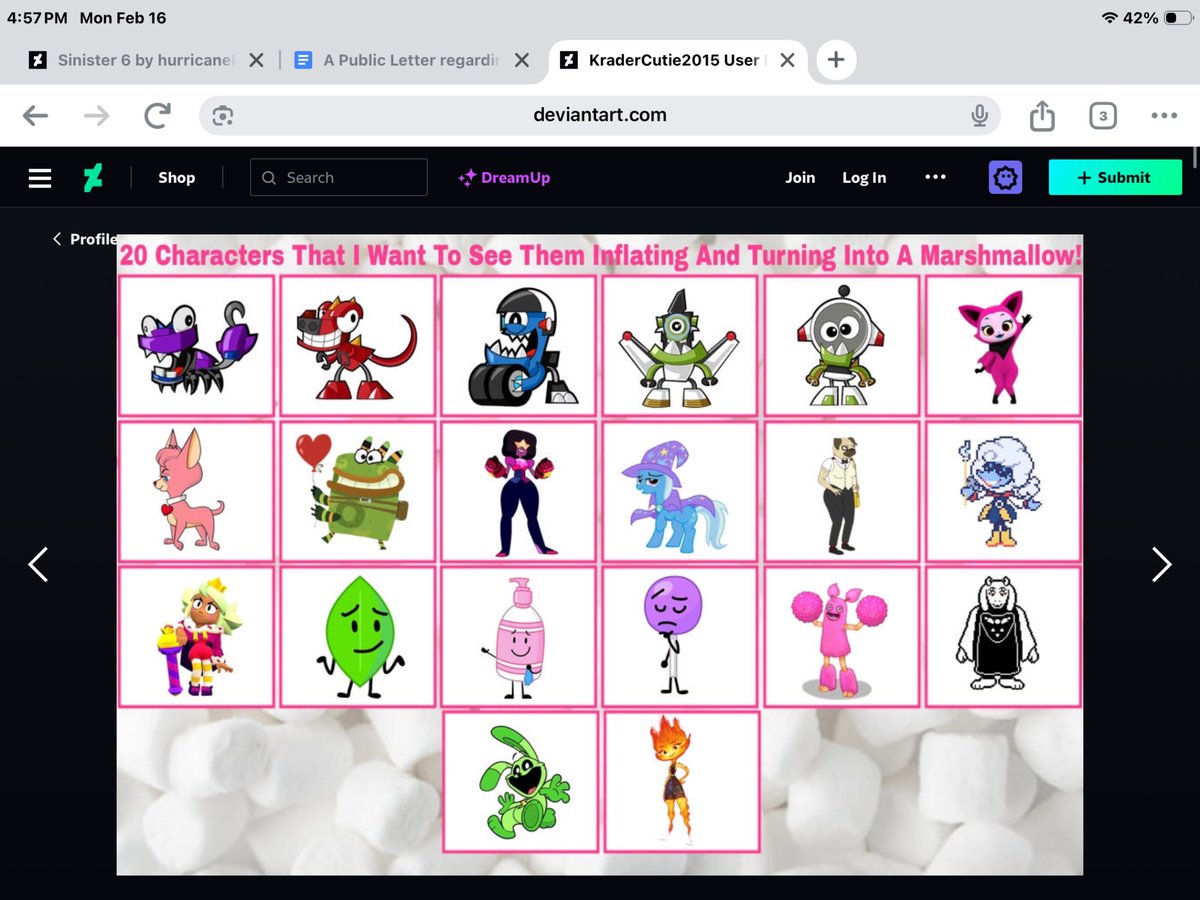1200x900 pixels.
Task: Click the green leaf character tile
Action: tap(358, 637)
